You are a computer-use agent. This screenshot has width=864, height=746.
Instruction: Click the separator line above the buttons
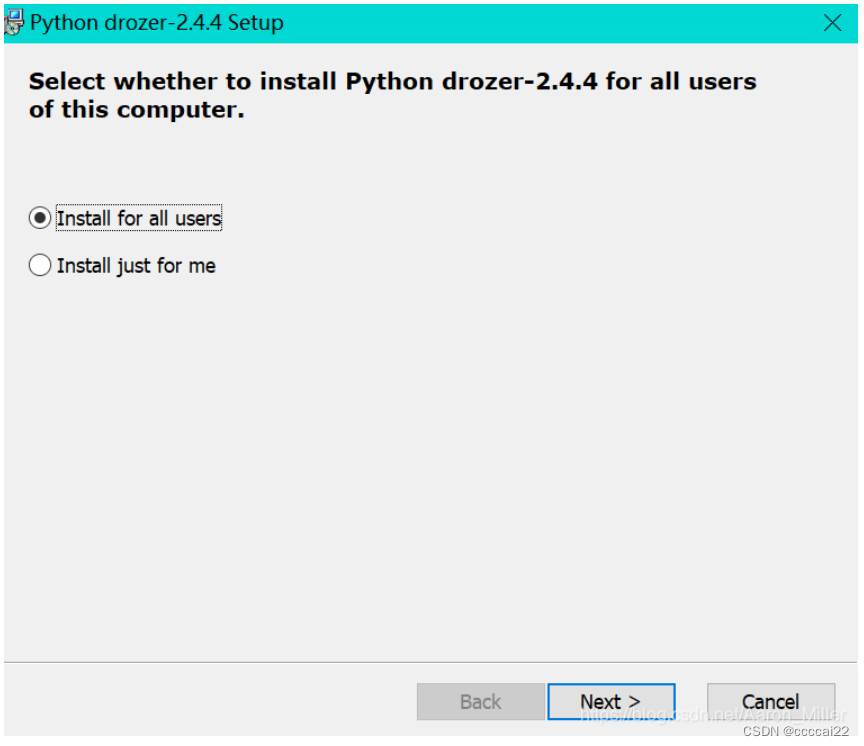pyautogui.click(x=430, y=662)
